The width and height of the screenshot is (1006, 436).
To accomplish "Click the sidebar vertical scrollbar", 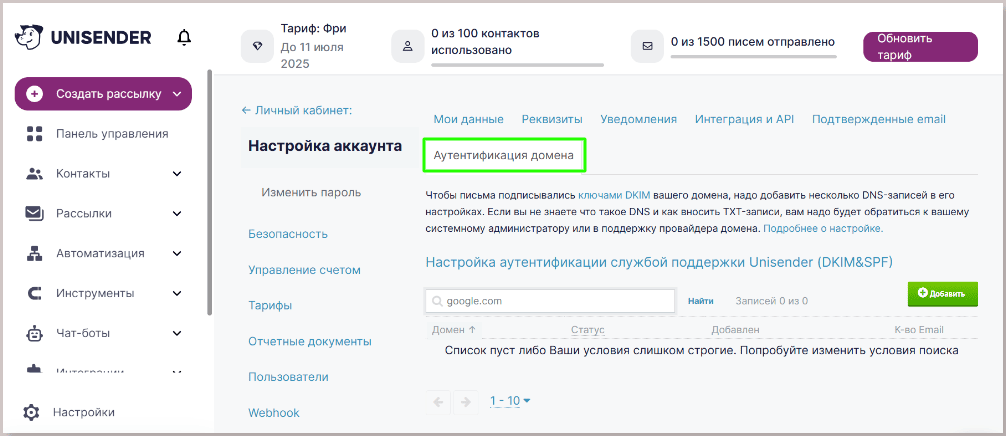I will 209,192.
